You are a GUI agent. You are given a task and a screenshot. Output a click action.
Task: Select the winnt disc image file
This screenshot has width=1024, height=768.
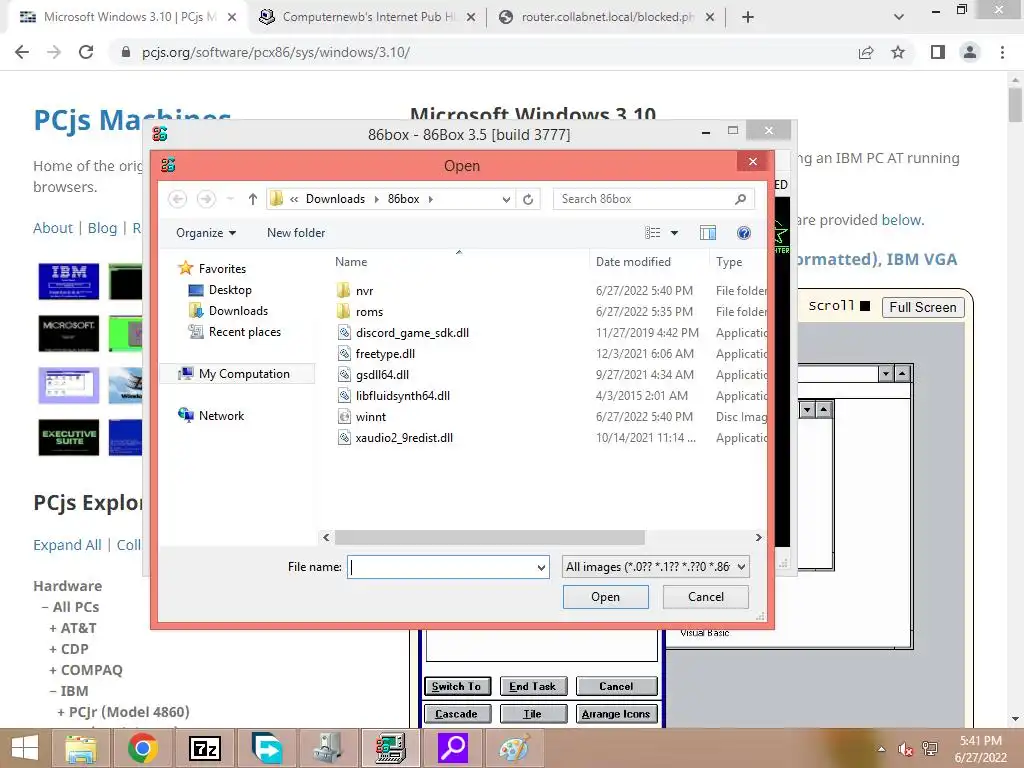pyautogui.click(x=370, y=416)
